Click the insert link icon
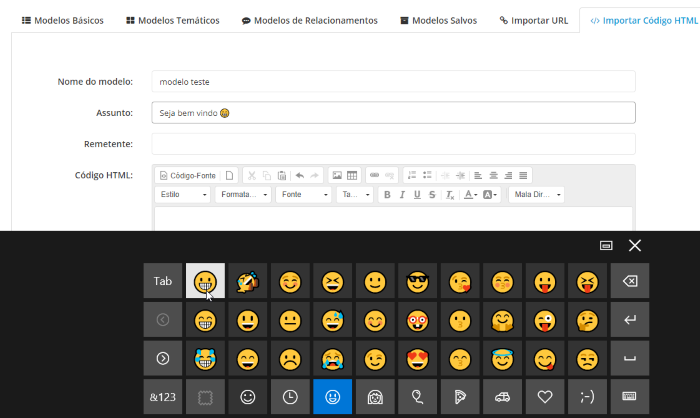Viewport: 700px width, 418px height. (374, 176)
